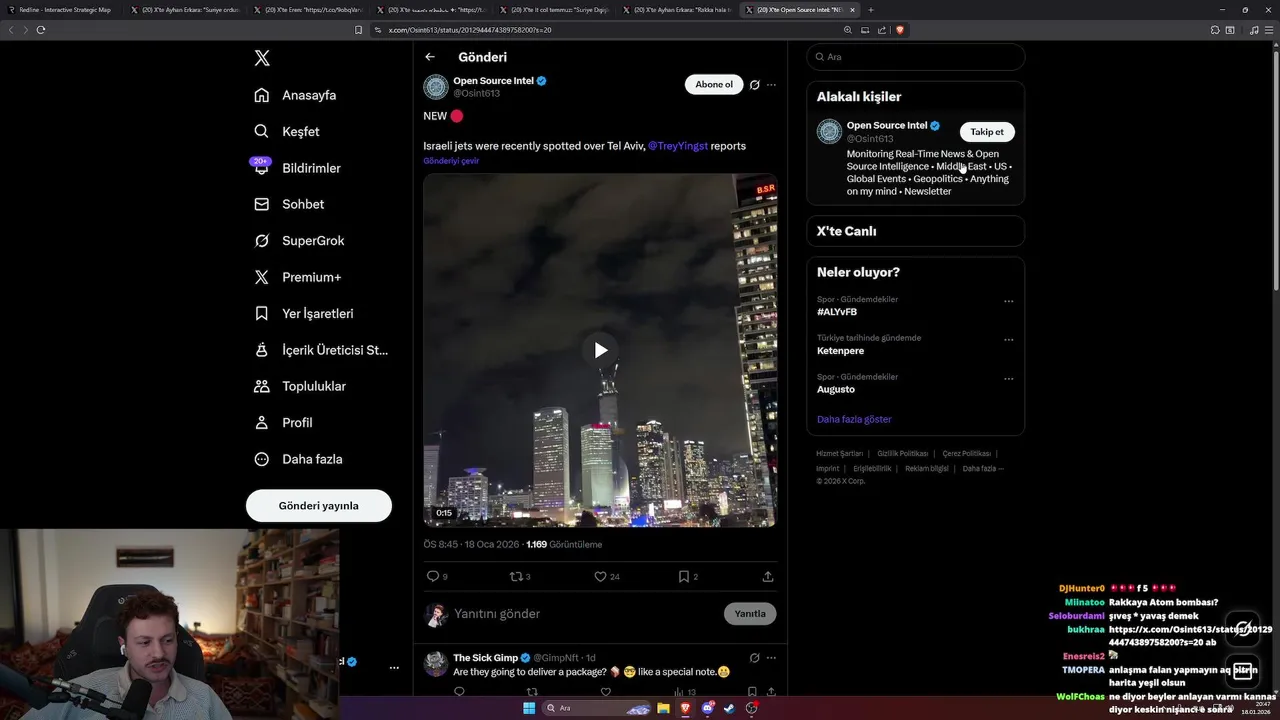The image size is (1280, 720).
Task: Open İçerik Üreticisi Stüdyosu item
Action: pos(320,350)
